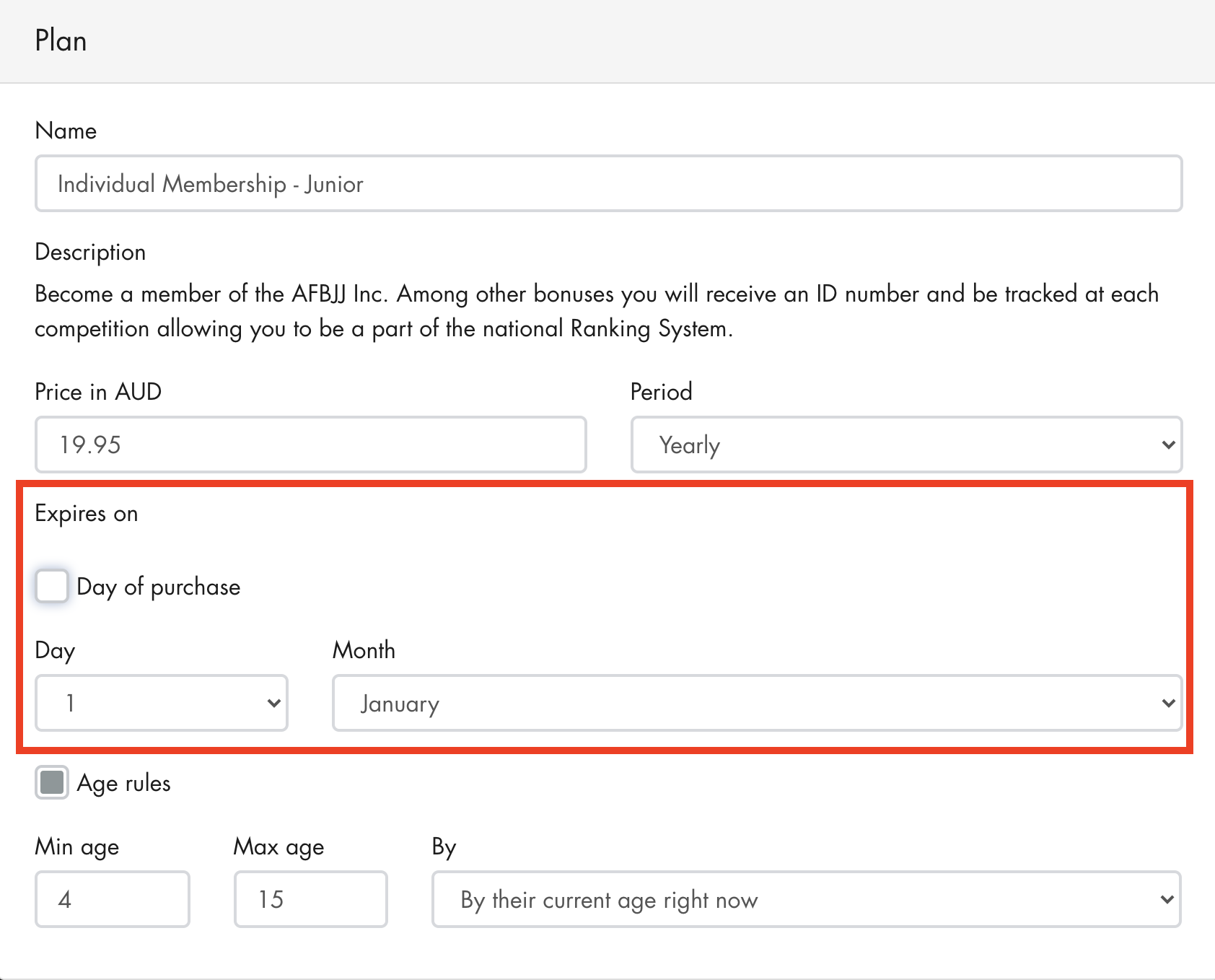
Task: Focus the Price in AUD input
Action: [310, 445]
